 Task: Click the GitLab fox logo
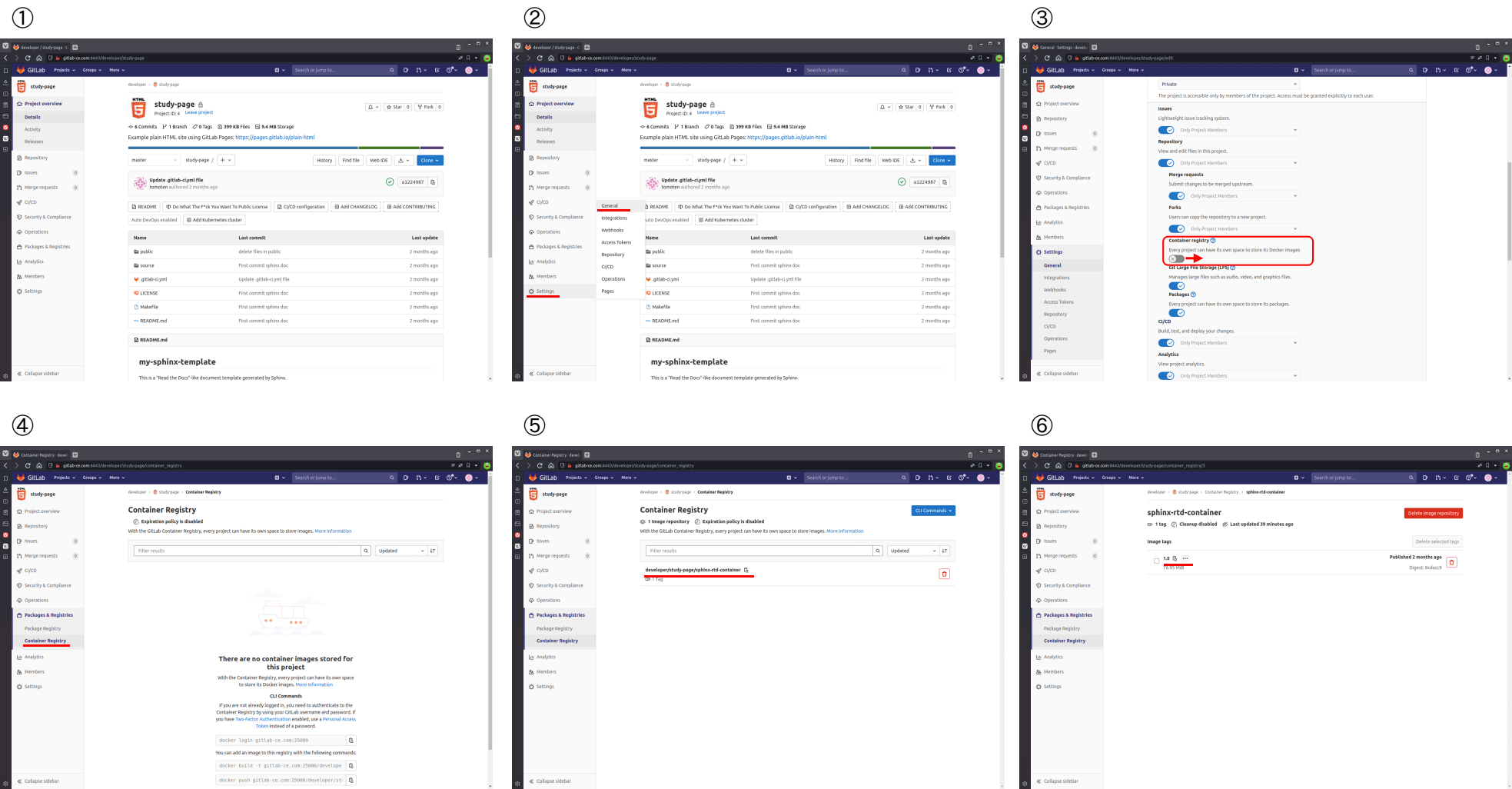tap(21, 70)
